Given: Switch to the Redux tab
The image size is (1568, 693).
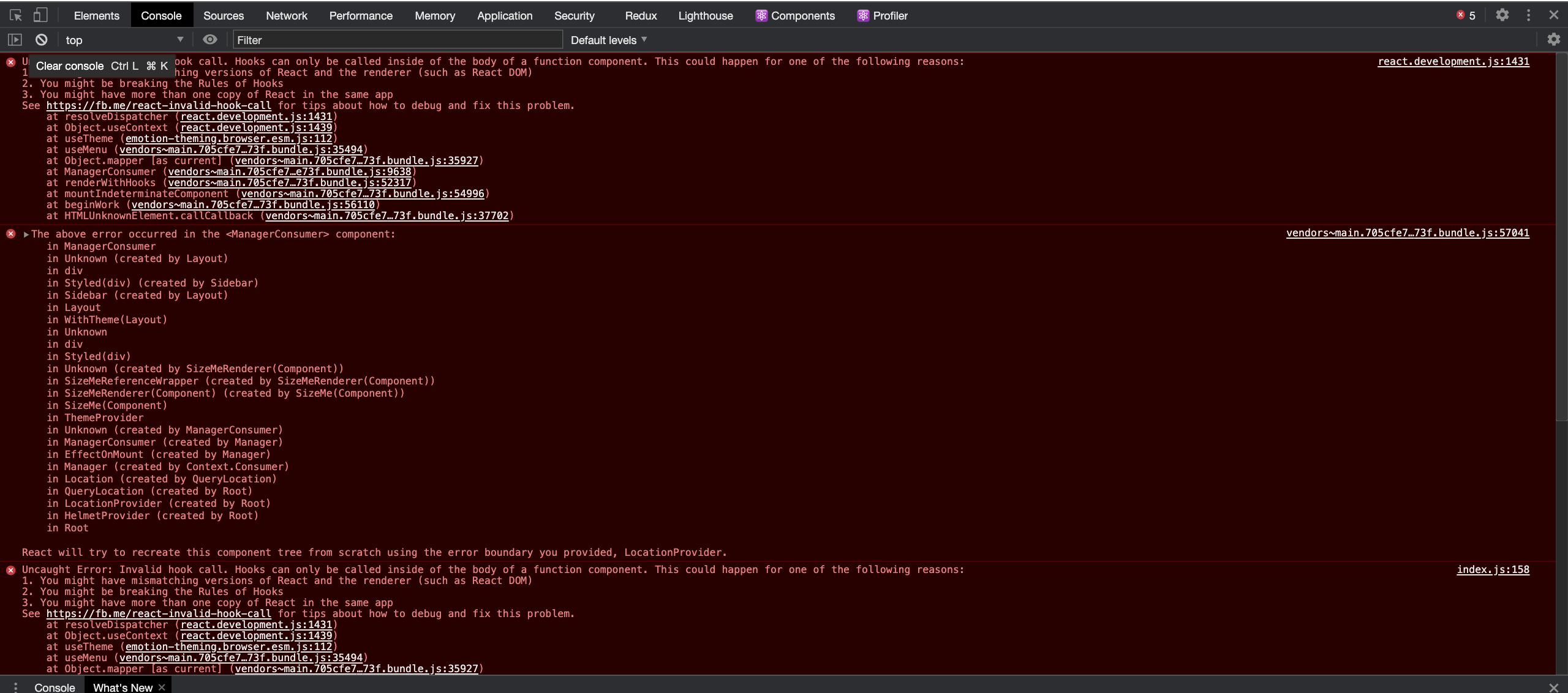Looking at the screenshot, I should click(x=639, y=15).
